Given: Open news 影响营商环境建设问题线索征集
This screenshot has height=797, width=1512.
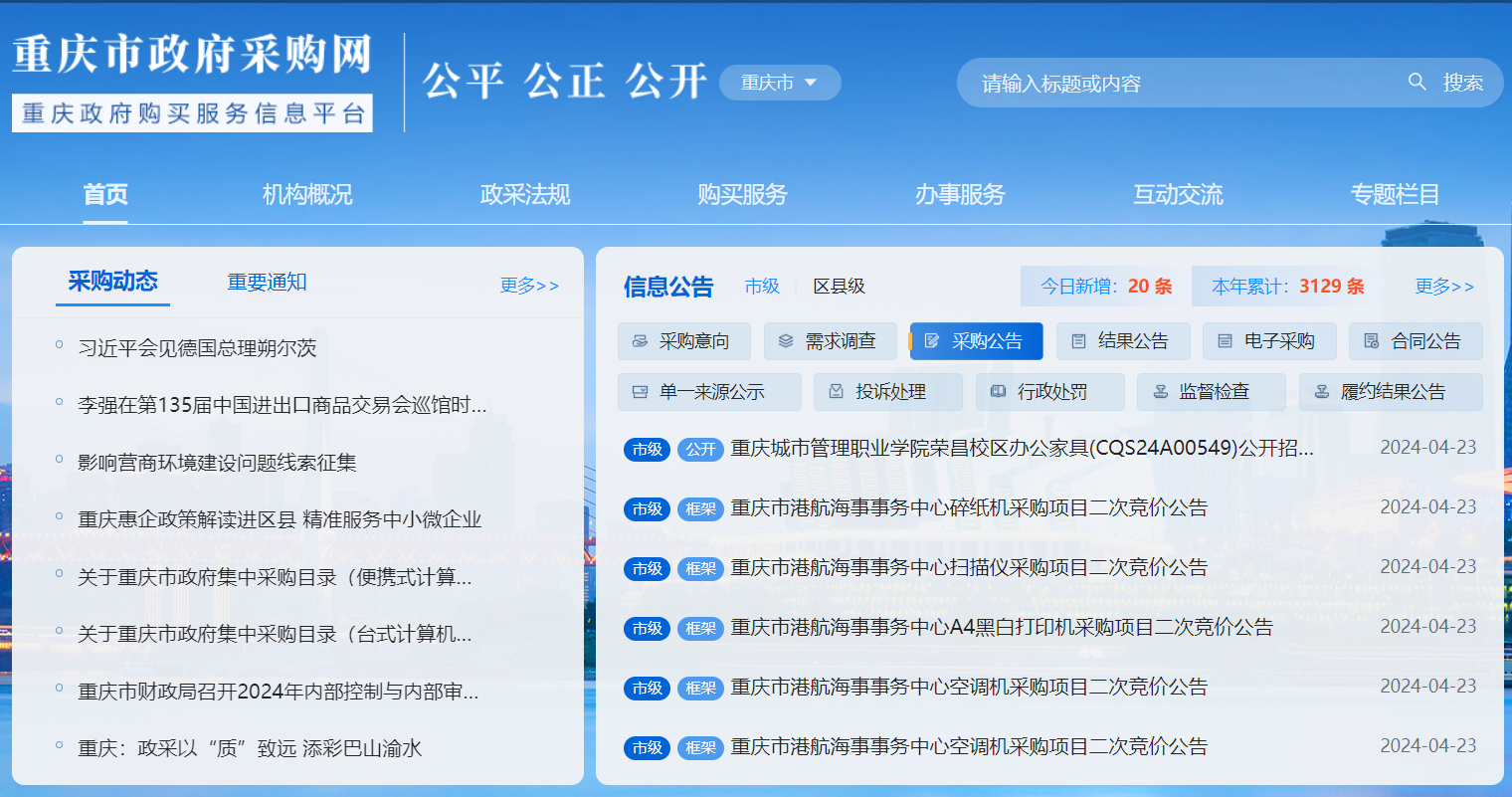Looking at the screenshot, I should (x=217, y=463).
